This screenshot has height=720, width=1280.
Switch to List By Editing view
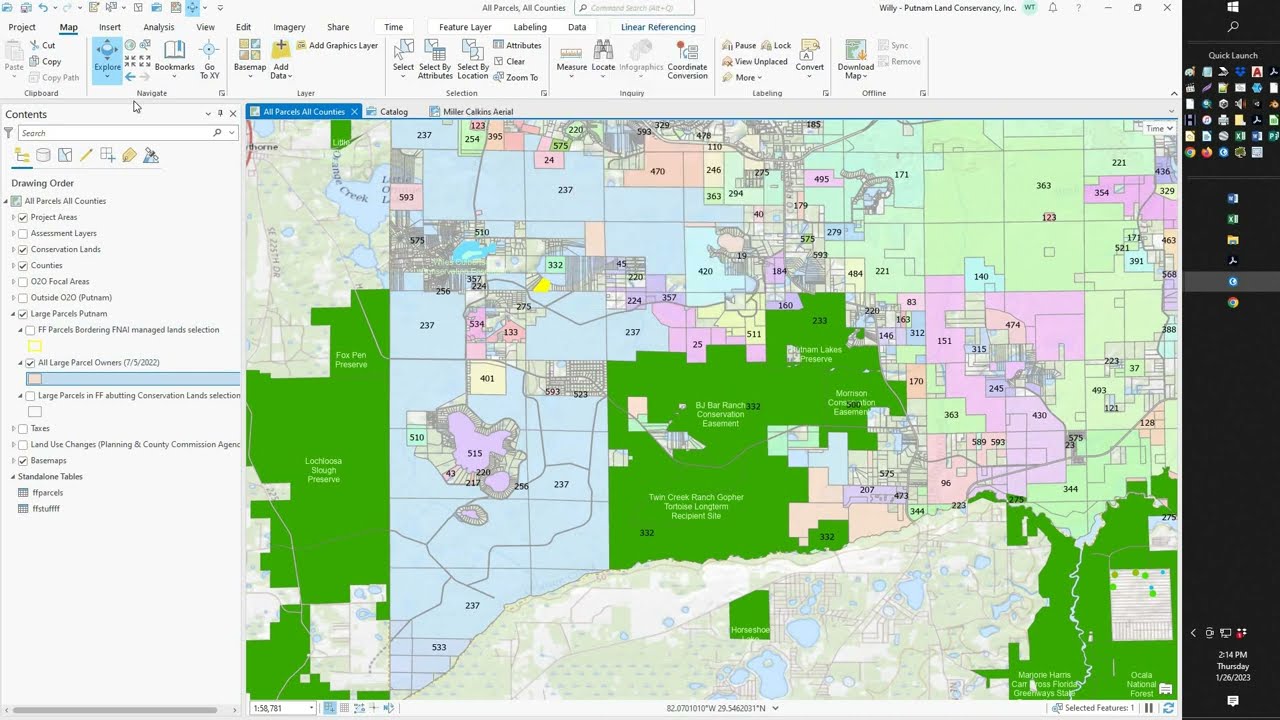[x=86, y=155]
